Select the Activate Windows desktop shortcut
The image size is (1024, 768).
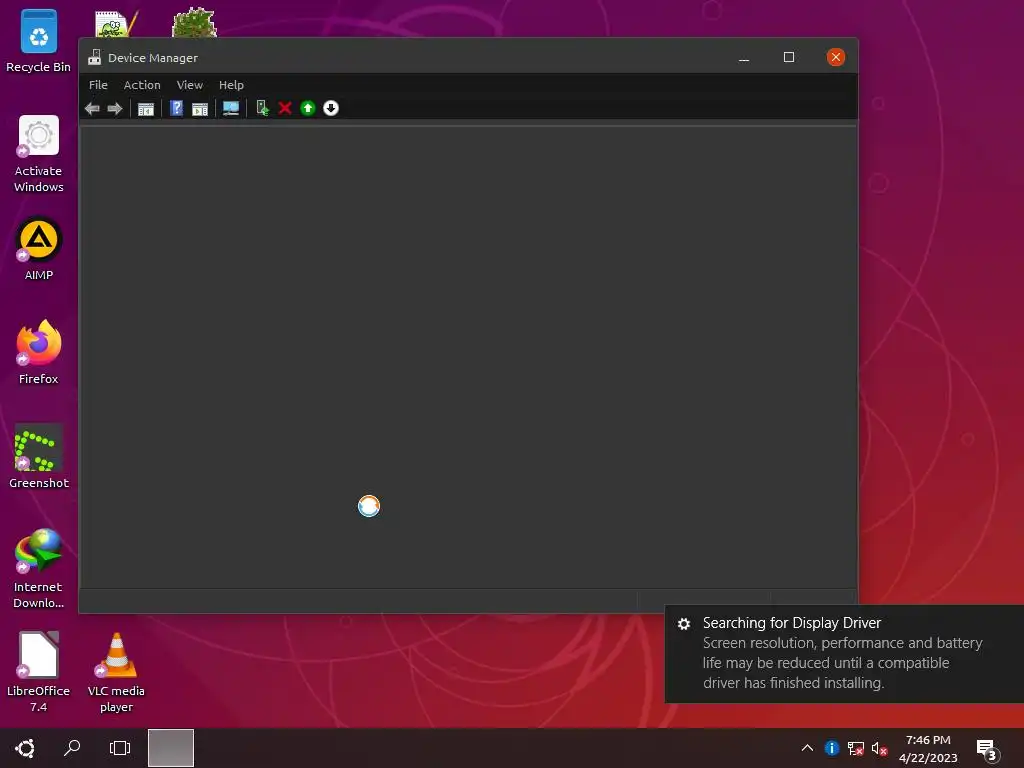[x=39, y=154]
